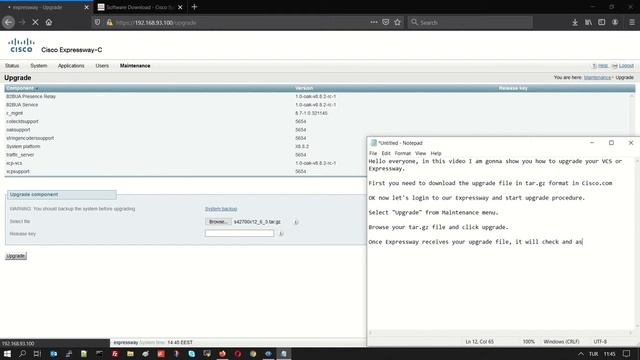The height and width of the screenshot is (360, 640).
Task: Open the Firefox downloads arrow icon
Action: (x=575, y=22)
